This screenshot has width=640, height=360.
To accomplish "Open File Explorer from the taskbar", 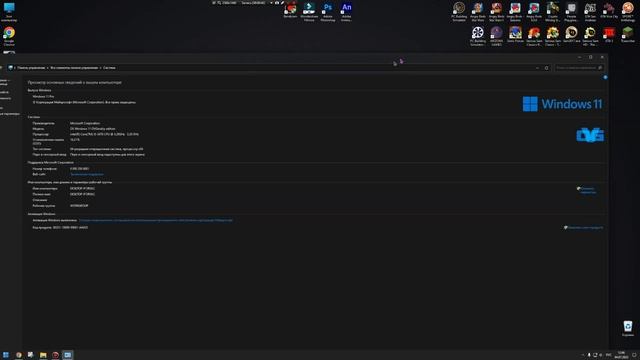I will click(43, 355).
